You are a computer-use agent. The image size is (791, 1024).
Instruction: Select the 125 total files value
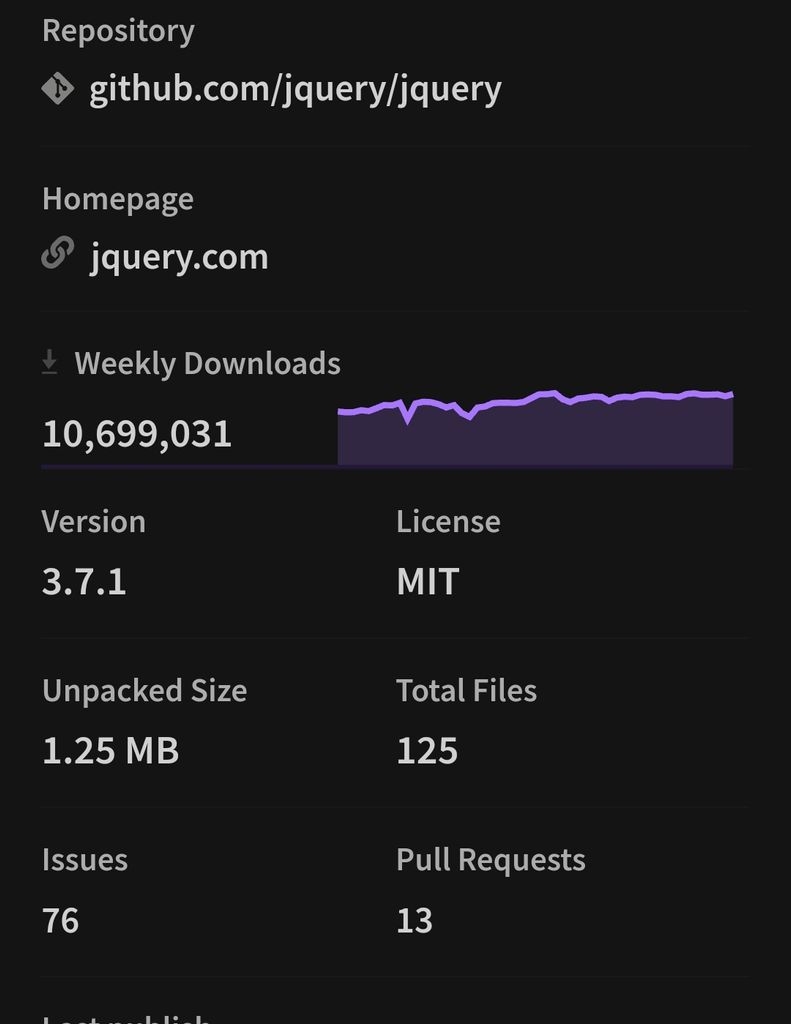(427, 750)
